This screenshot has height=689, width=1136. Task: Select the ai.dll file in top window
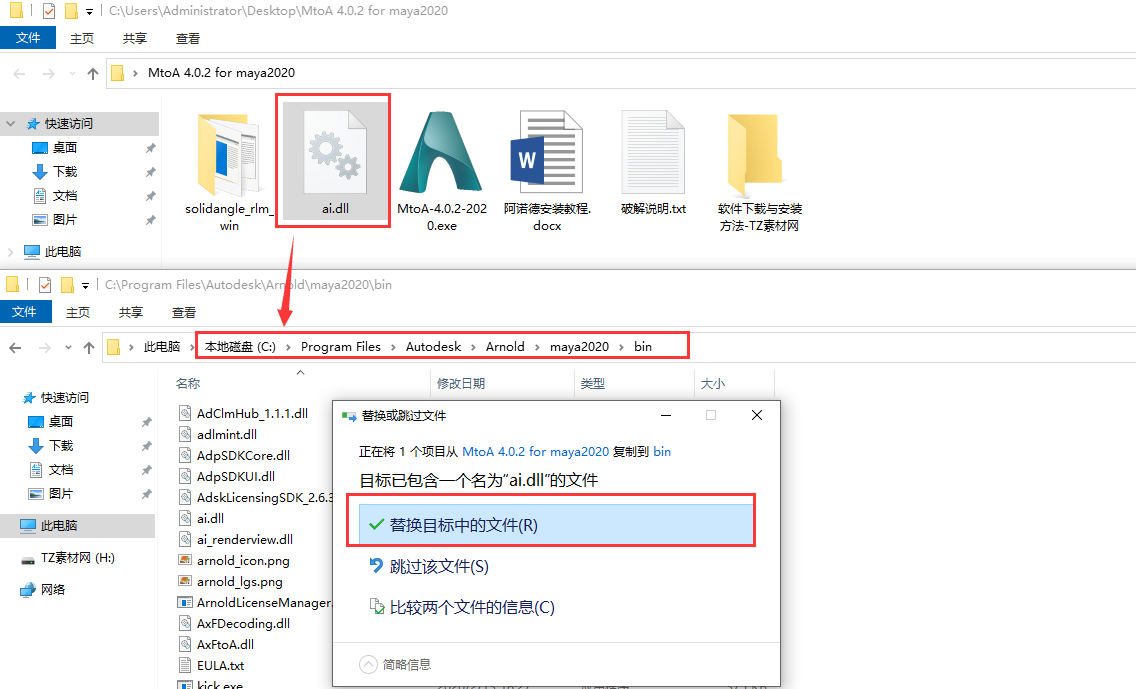[335, 160]
